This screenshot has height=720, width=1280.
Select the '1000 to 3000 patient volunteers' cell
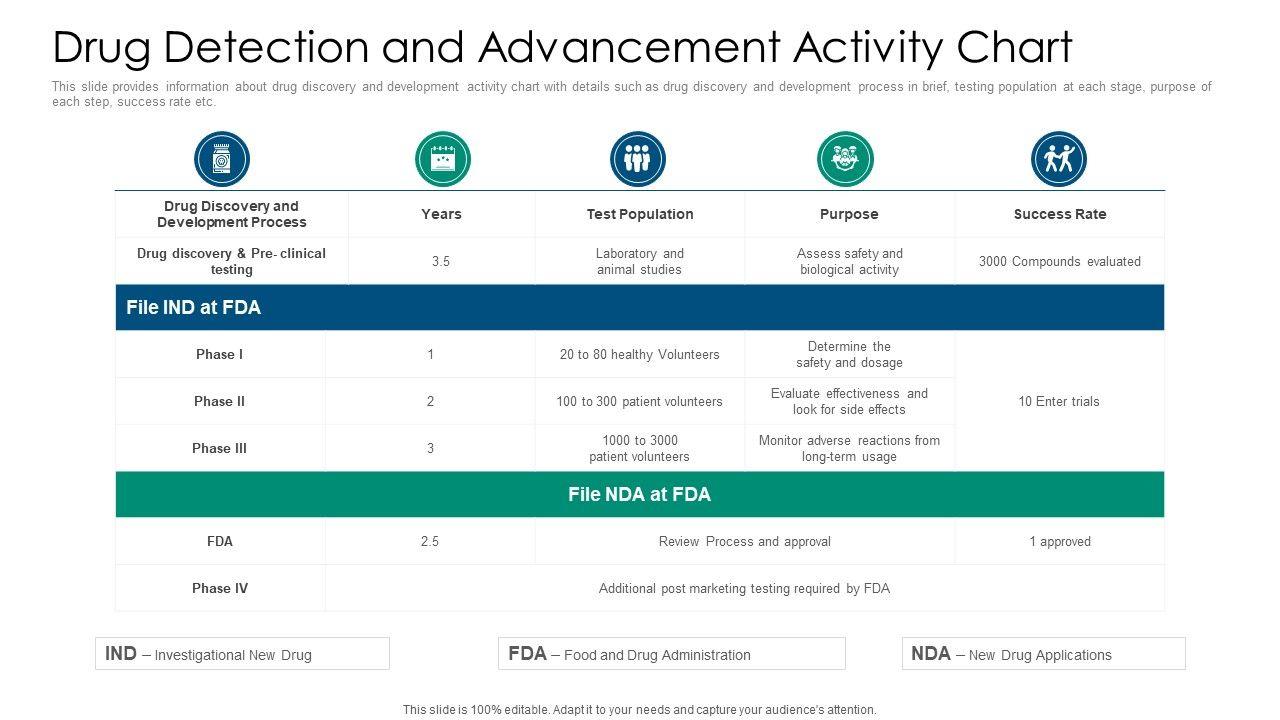[640, 448]
